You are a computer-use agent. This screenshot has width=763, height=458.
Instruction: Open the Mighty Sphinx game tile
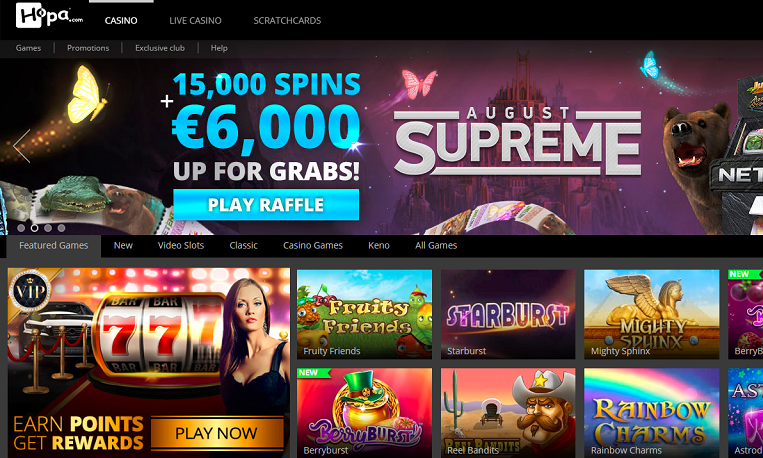[652, 314]
